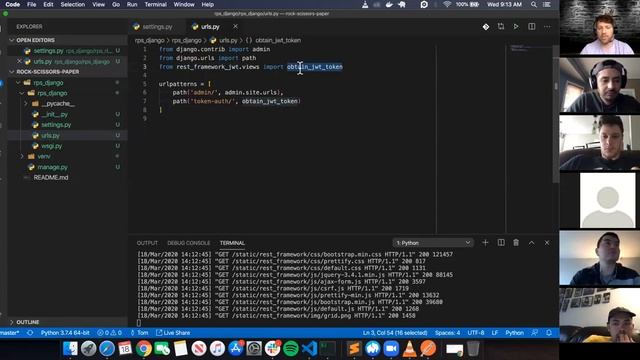Open settings.py in the file tree
The image size is (640, 360).
pyautogui.click(x=56, y=125)
